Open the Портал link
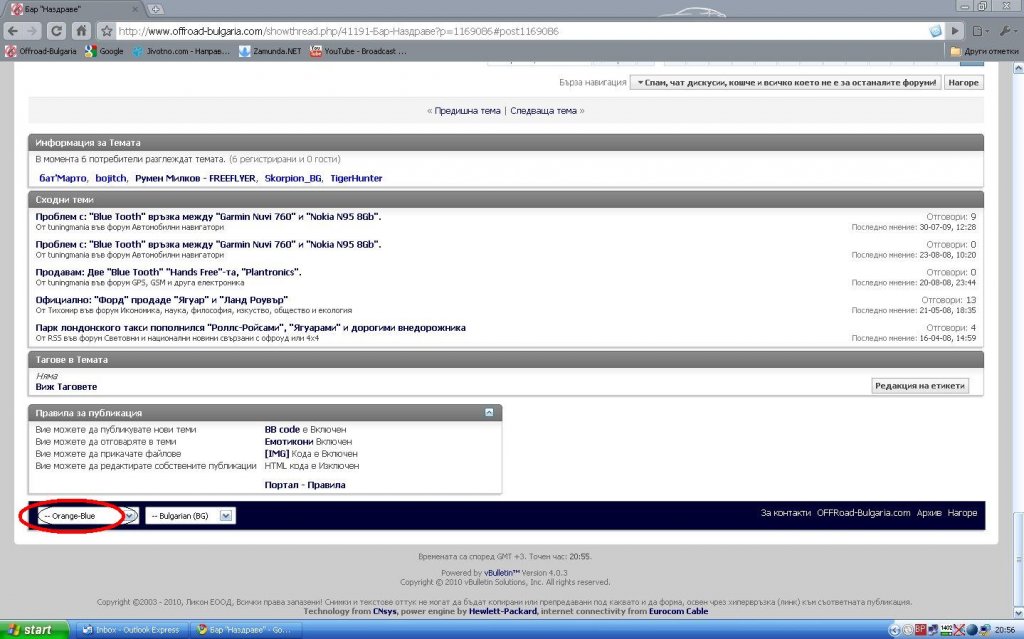The width and height of the screenshot is (1024, 639). pyautogui.click(x=281, y=485)
